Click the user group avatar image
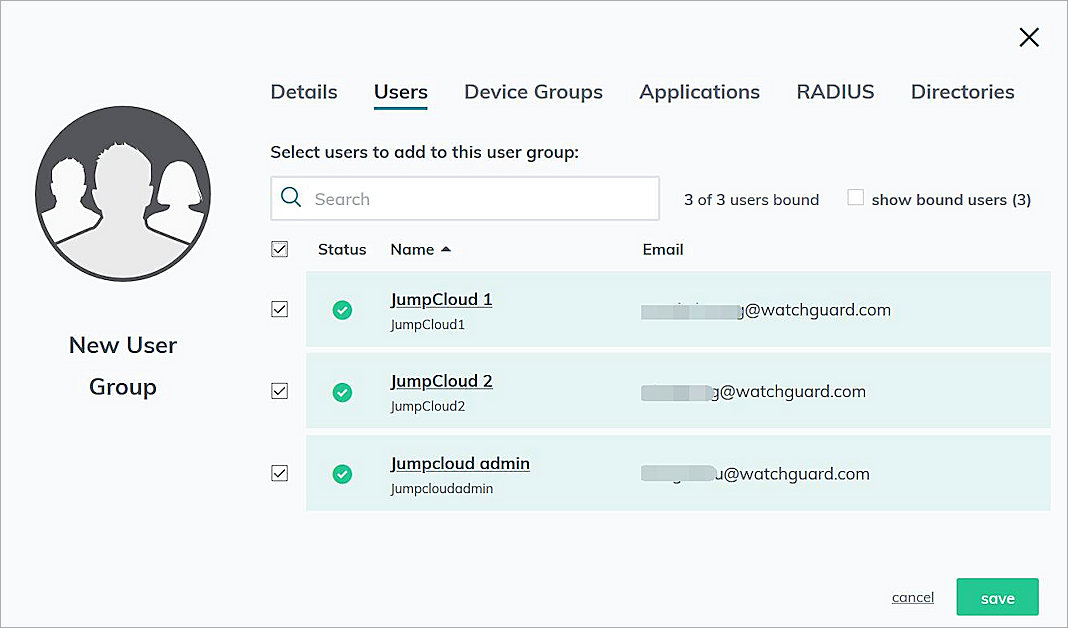The height and width of the screenshot is (628, 1068). click(x=122, y=192)
